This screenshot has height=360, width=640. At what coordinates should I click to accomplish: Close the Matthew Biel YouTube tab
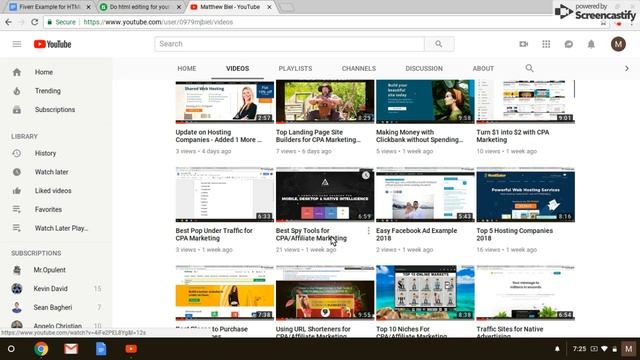[269, 7]
